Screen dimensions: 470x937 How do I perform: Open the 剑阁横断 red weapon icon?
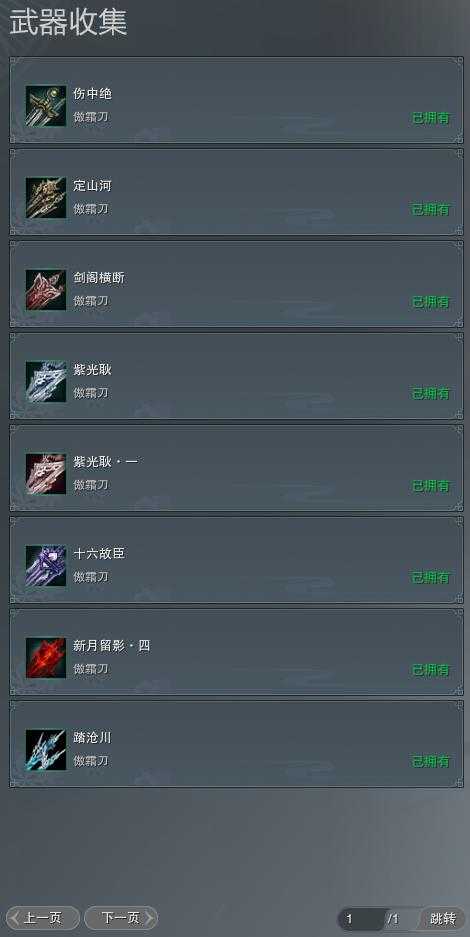pos(46,290)
